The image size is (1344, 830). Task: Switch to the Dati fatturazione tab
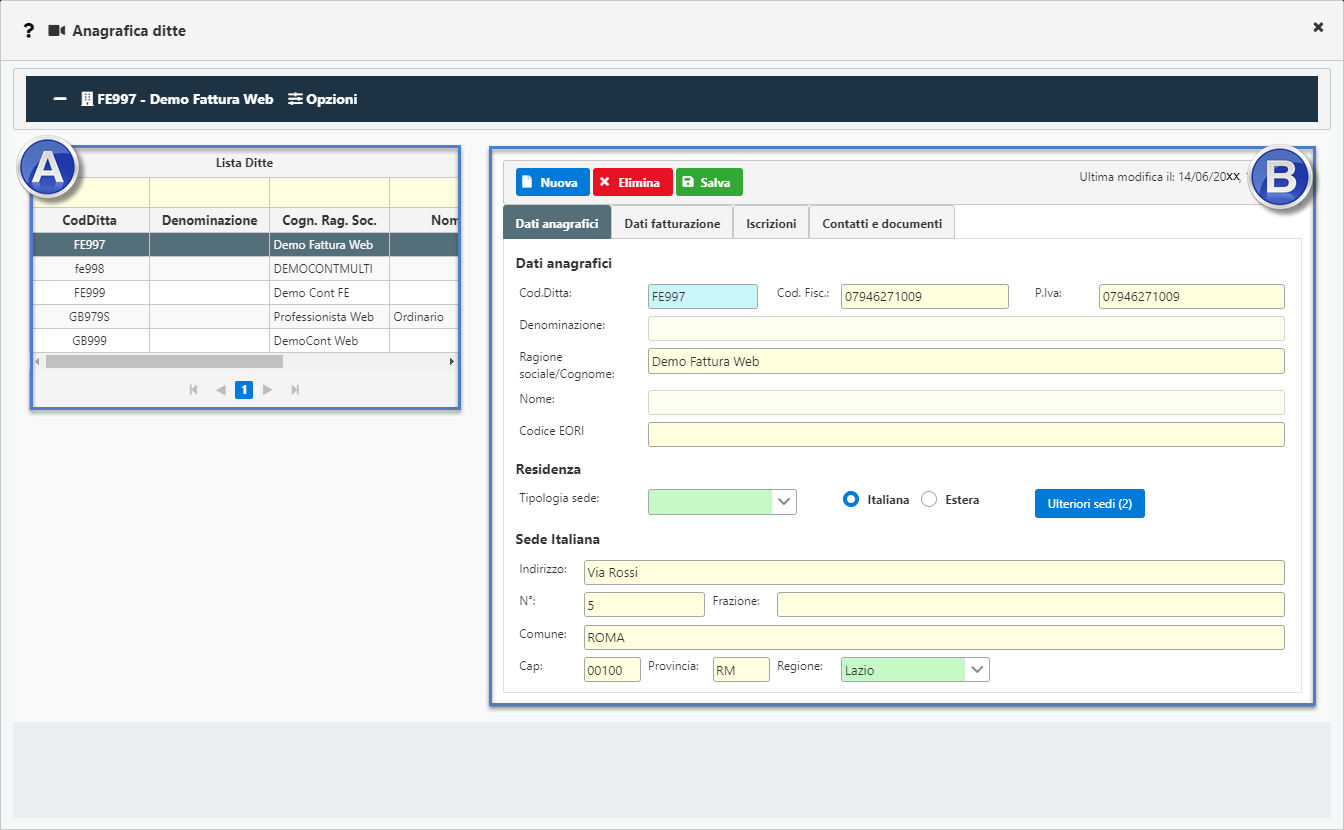click(672, 223)
